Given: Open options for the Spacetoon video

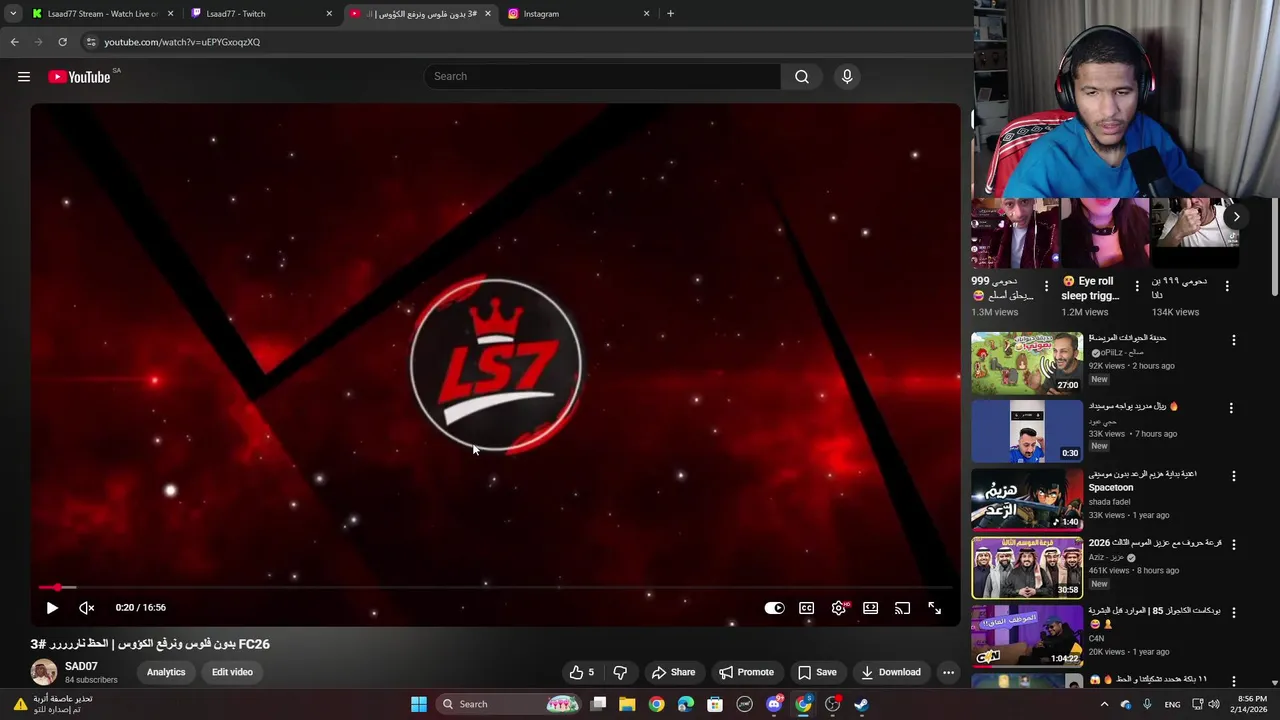Looking at the screenshot, I should (1233, 476).
